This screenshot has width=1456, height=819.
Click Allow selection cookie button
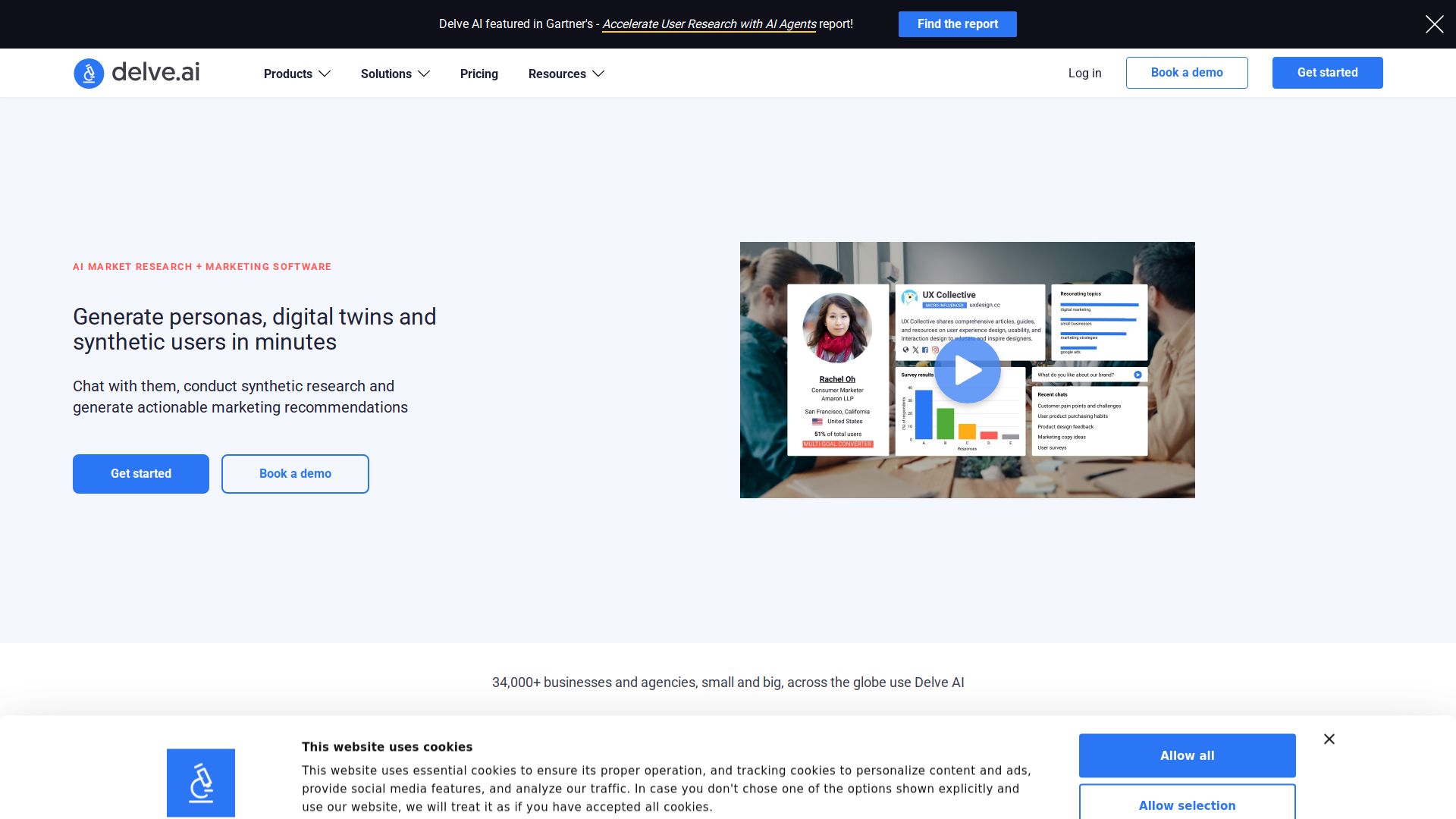(1187, 805)
